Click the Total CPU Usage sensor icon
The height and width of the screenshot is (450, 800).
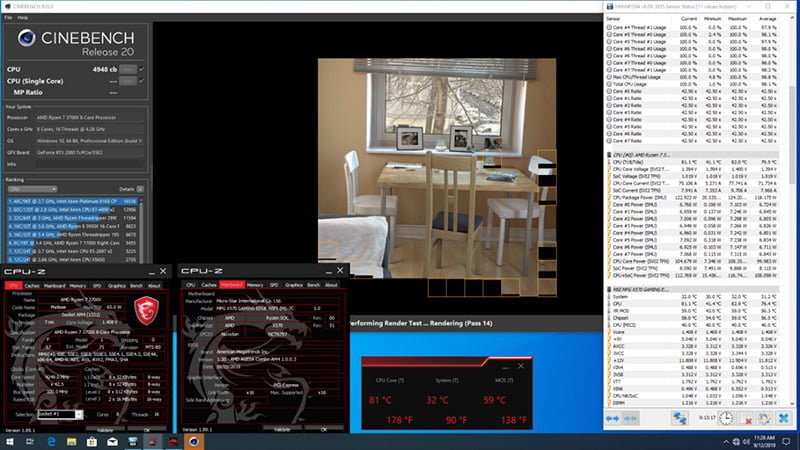[x=609, y=84]
